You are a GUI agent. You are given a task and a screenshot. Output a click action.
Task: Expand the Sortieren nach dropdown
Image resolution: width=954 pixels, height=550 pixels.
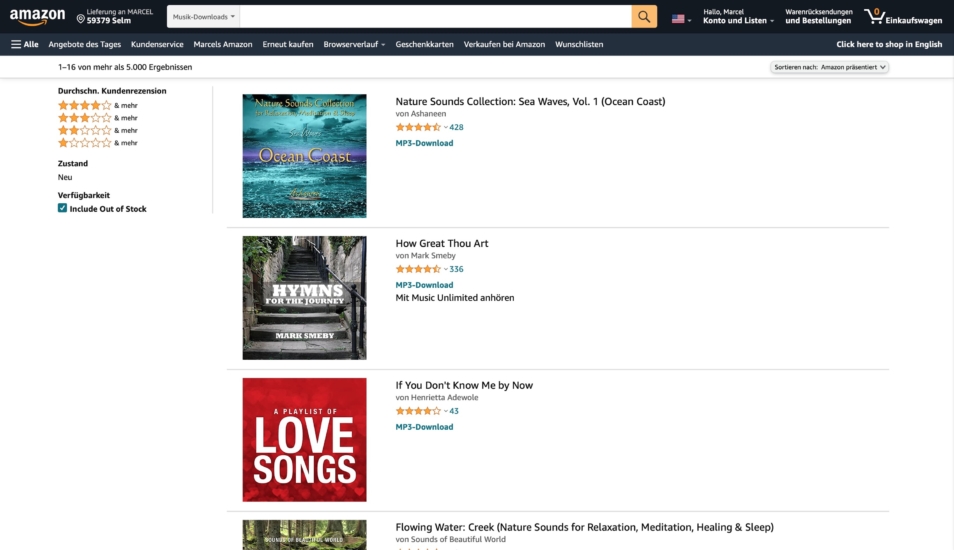(x=829, y=67)
